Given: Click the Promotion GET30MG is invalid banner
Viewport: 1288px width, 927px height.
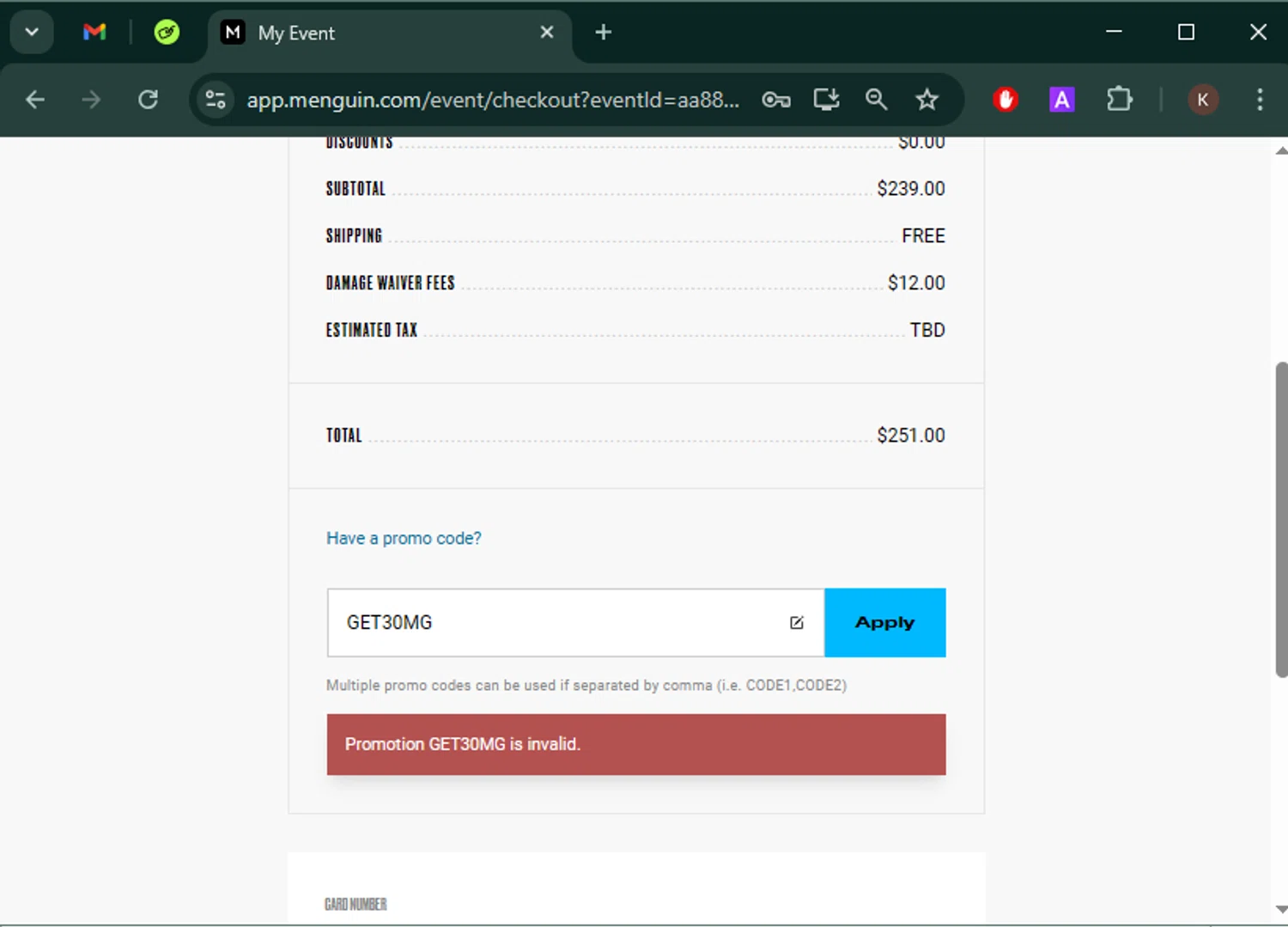Looking at the screenshot, I should (x=636, y=745).
